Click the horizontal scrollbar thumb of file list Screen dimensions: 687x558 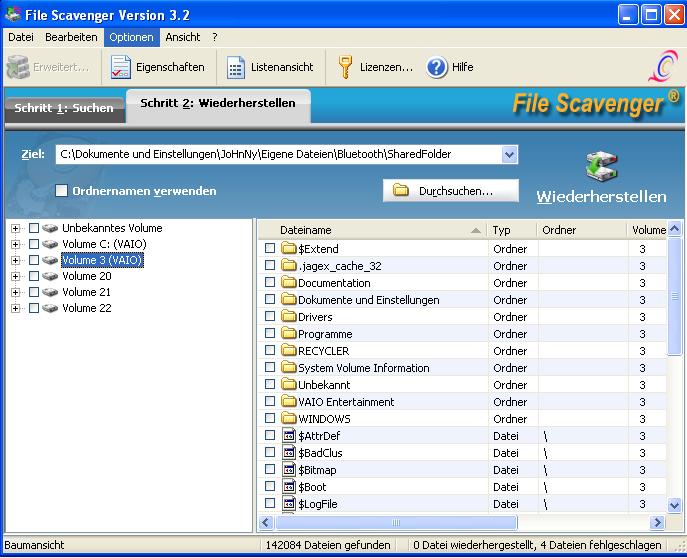point(396,523)
